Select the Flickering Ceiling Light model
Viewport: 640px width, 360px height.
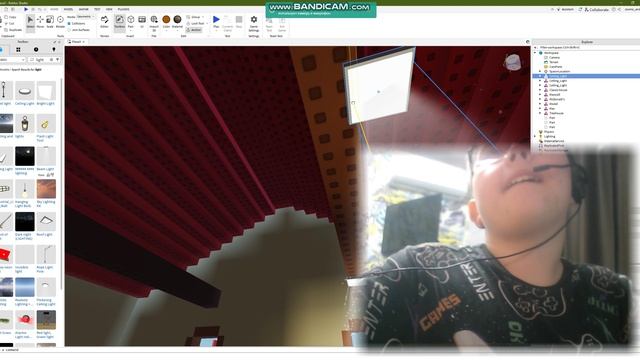tap(46, 291)
